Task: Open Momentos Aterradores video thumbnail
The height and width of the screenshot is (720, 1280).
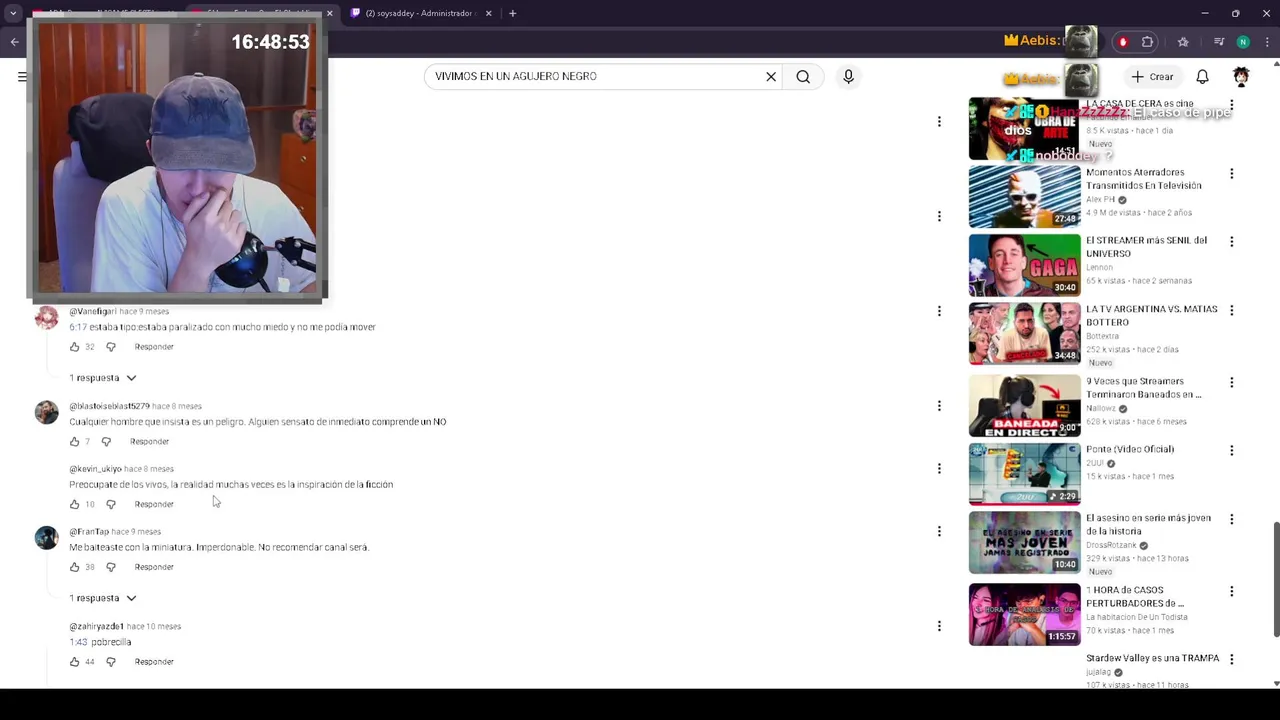Action: (1024, 197)
